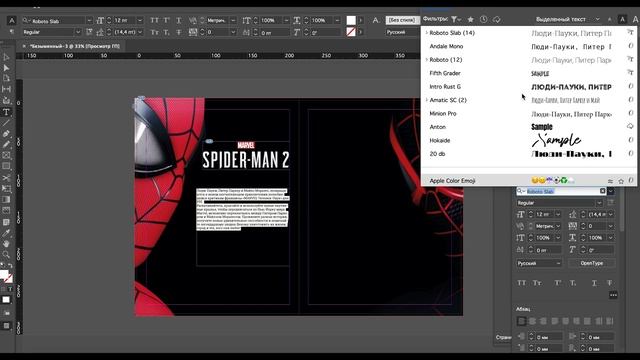Select the 20 db font entry
This screenshot has height=360, width=640.
pos(437,154)
